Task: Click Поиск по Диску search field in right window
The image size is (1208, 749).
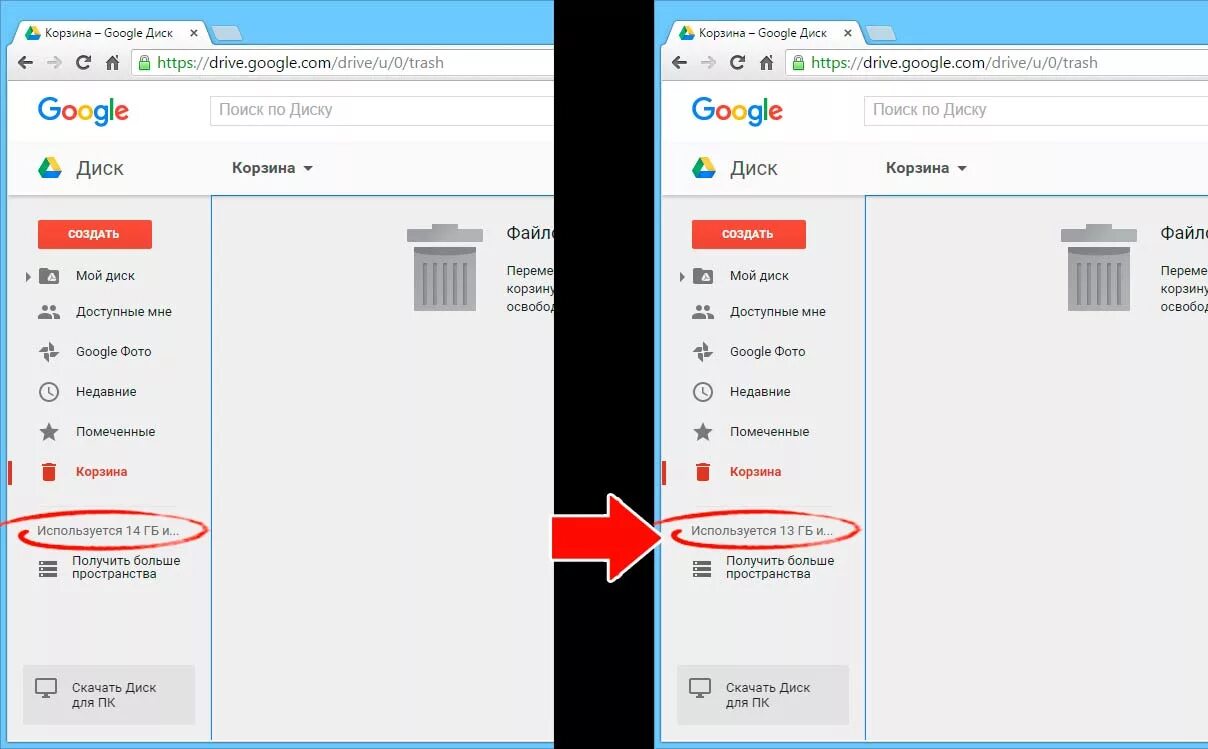Action: 1035,110
